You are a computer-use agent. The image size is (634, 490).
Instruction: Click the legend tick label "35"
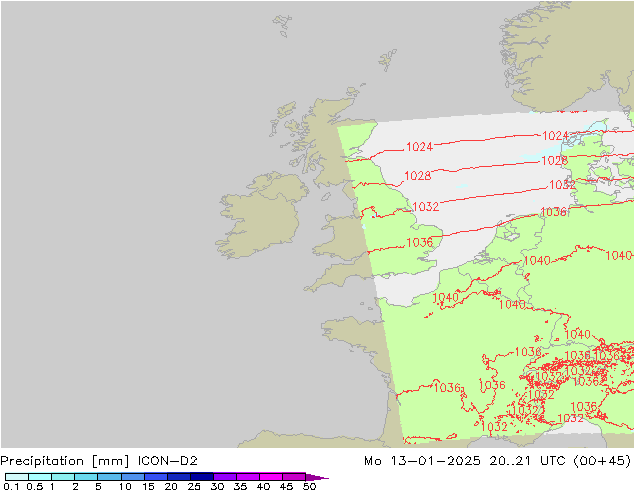click(240, 486)
